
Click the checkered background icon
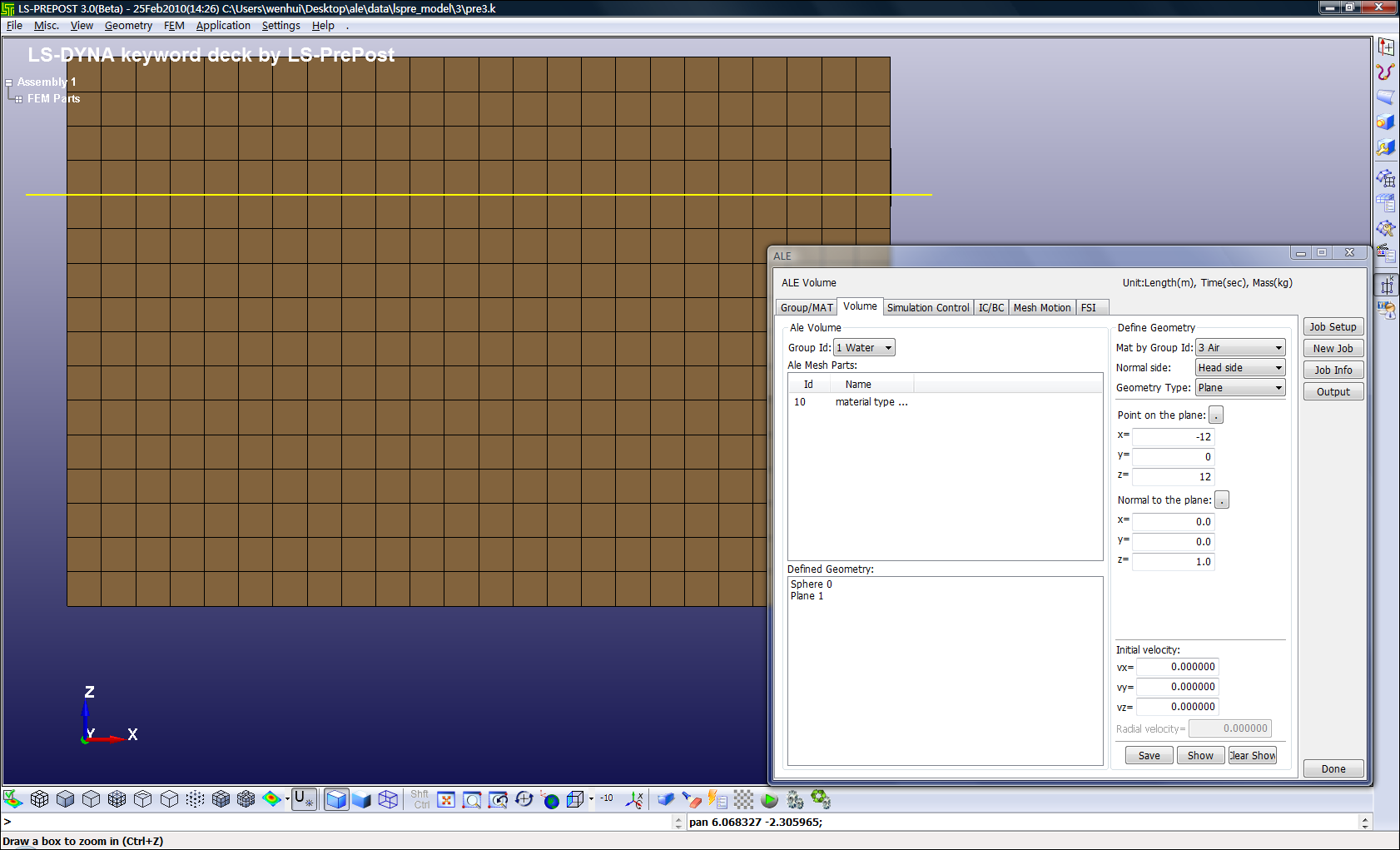tap(743, 800)
